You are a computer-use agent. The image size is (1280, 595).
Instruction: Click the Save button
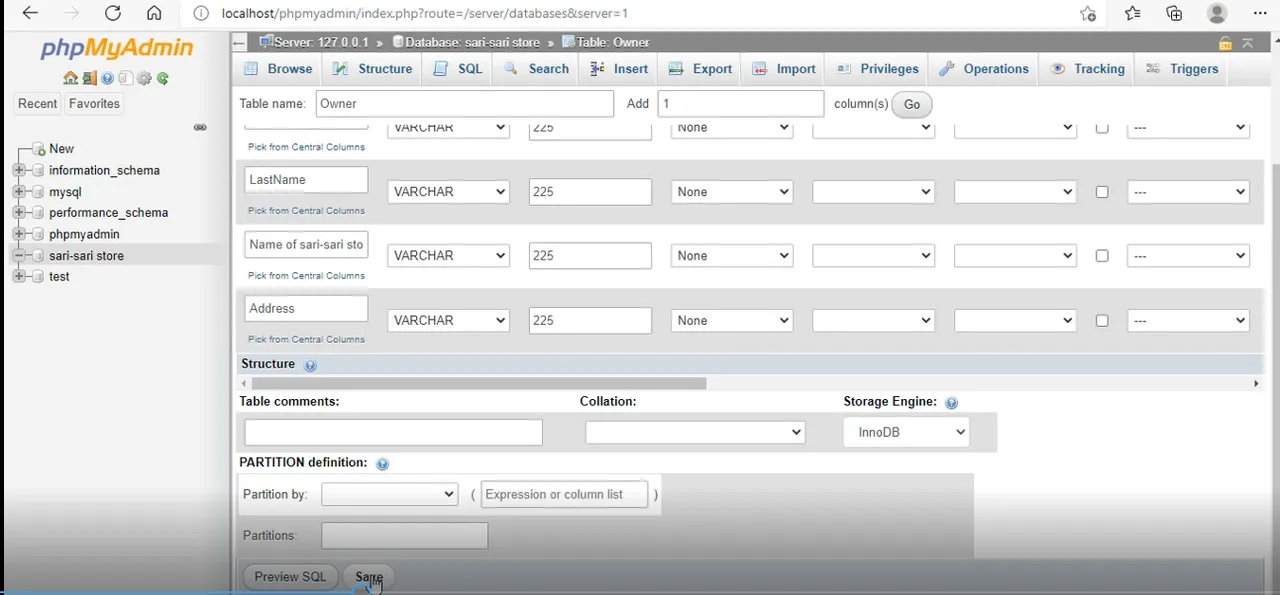point(369,577)
